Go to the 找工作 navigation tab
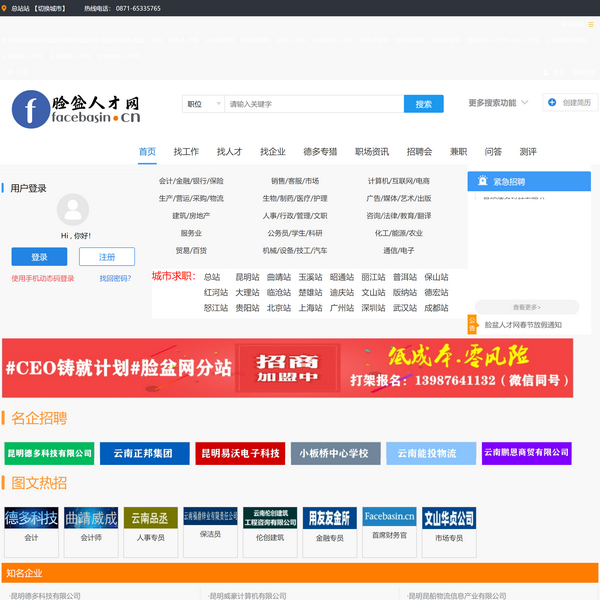This screenshot has height=600, width=600. click(x=186, y=152)
